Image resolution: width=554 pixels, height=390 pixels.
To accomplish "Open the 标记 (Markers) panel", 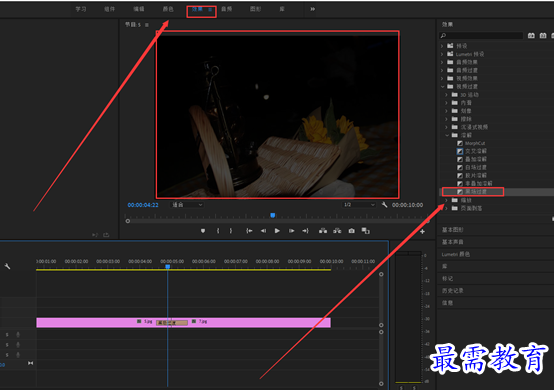I will click(x=447, y=279).
